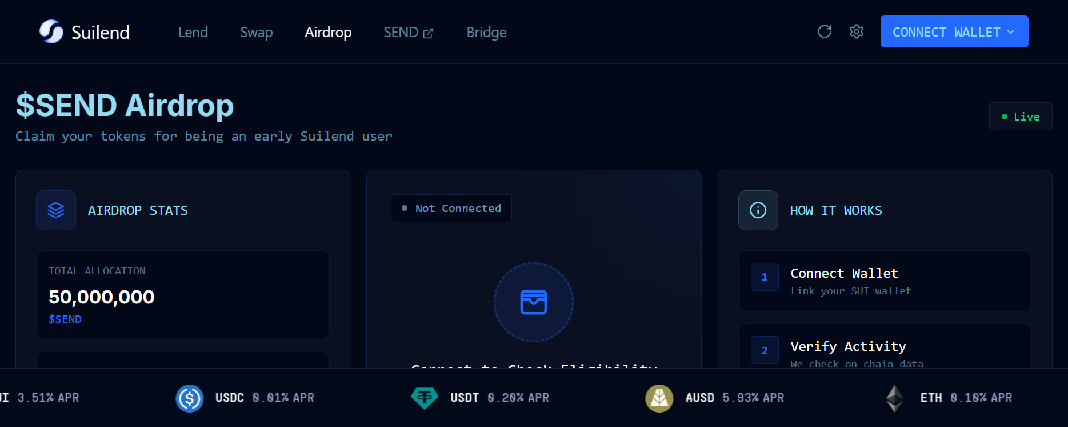Viewport: 1068px width, 427px height.
Task: Click ETH 0.10% APR ticker text
Action: (966, 398)
